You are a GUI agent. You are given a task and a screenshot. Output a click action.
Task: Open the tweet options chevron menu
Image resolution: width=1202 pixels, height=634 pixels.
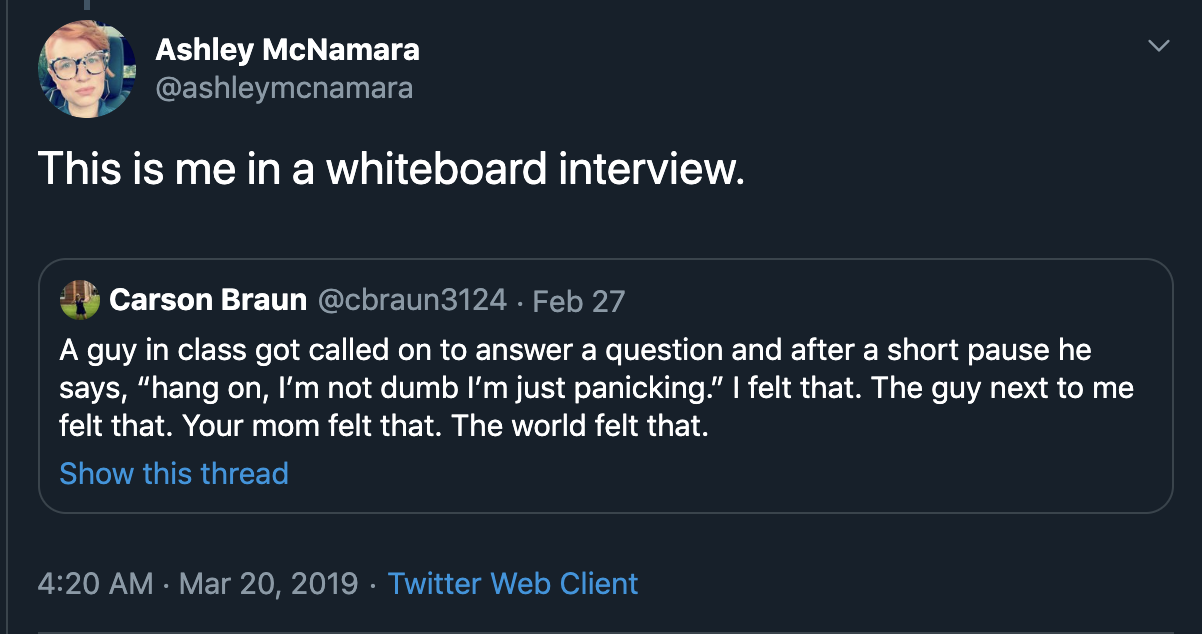point(1158,46)
